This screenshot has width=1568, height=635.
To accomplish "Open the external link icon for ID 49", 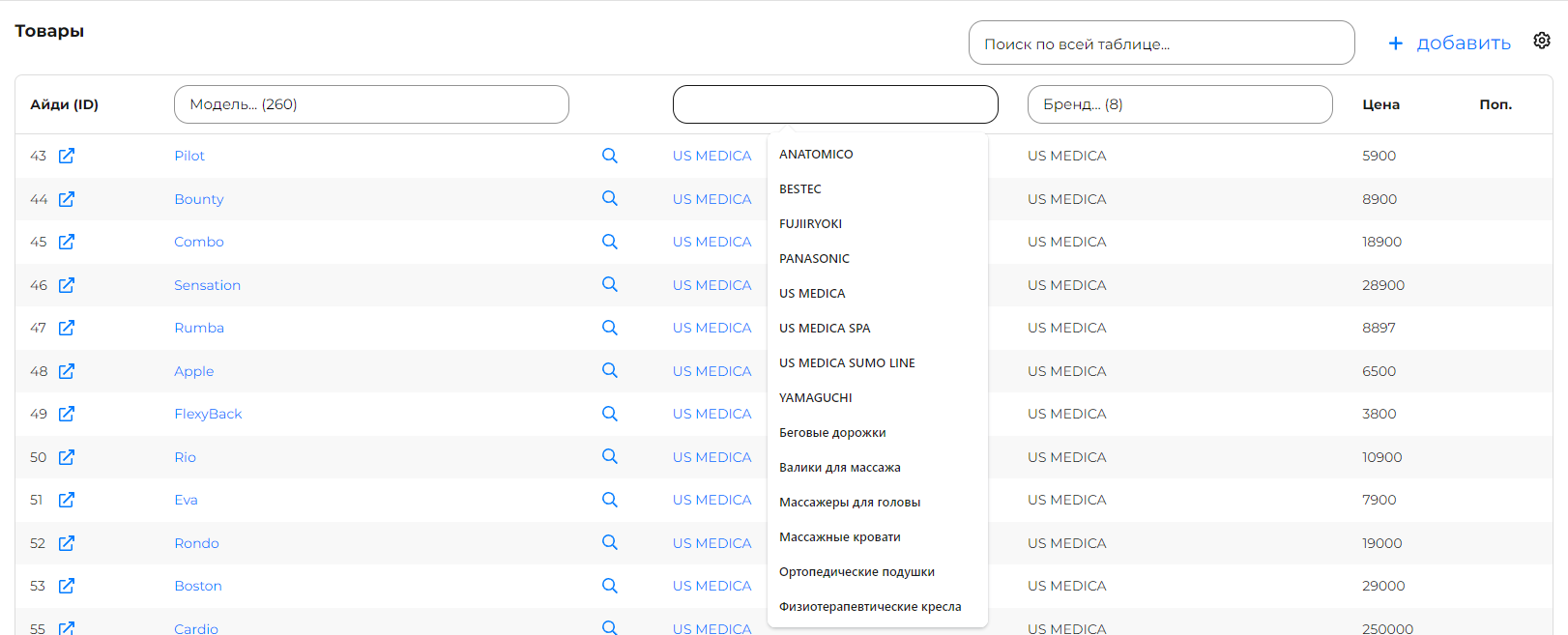I will (67, 414).
